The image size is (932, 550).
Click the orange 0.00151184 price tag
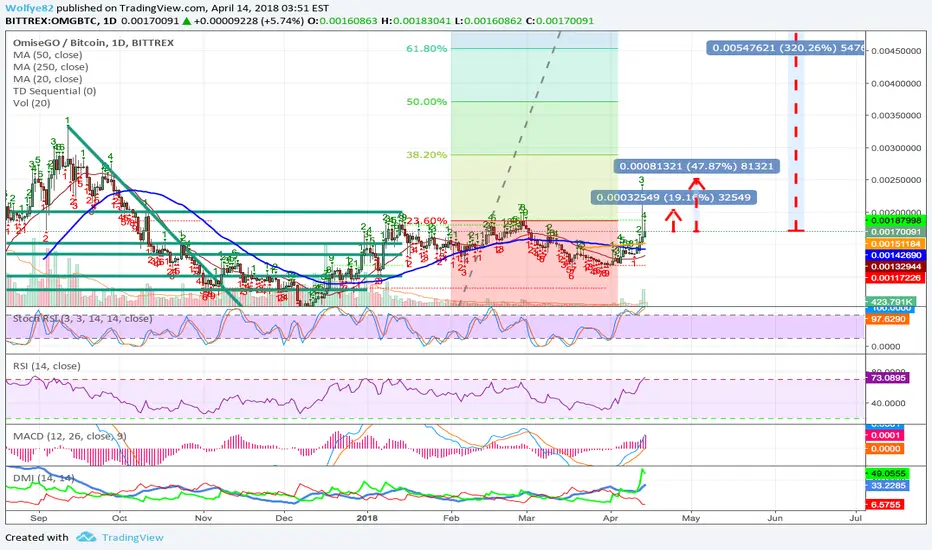tap(896, 244)
